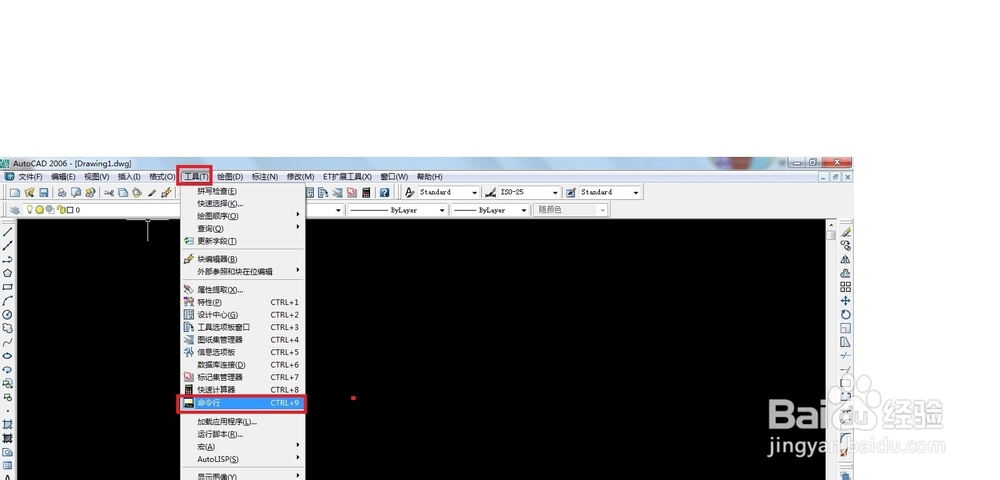Open the 文件(F) menu

coord(31,177)
